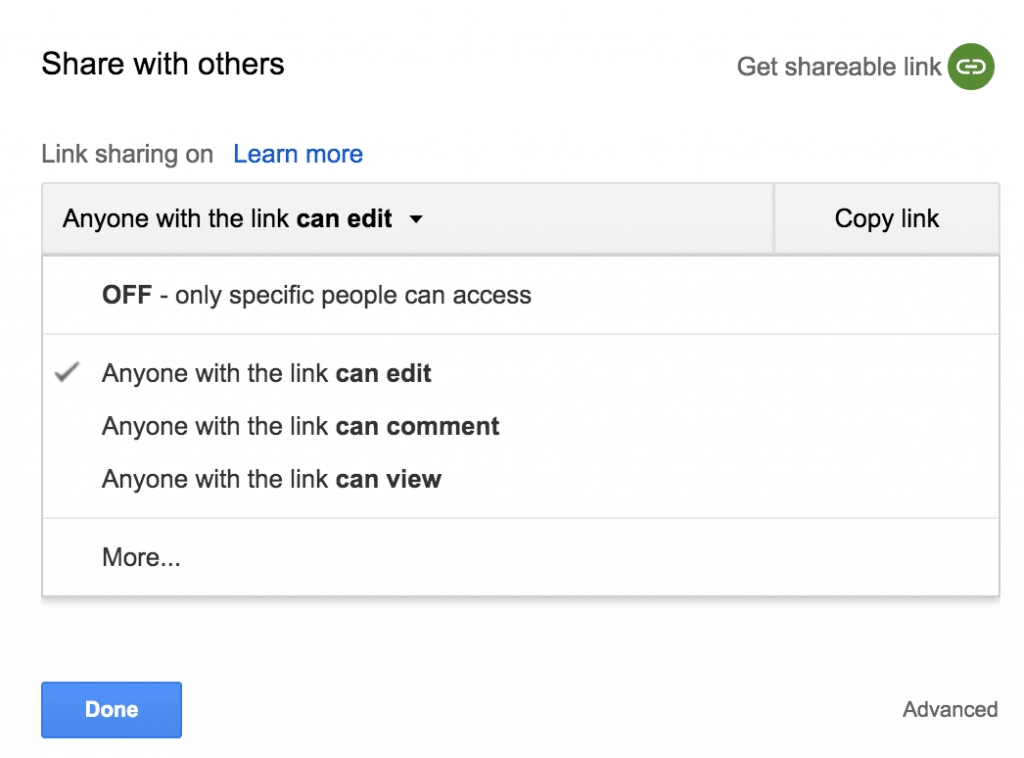The image size is (1024, 758).
Task: Click the 'Share with others' dialog title
Action: coord(163,65)
